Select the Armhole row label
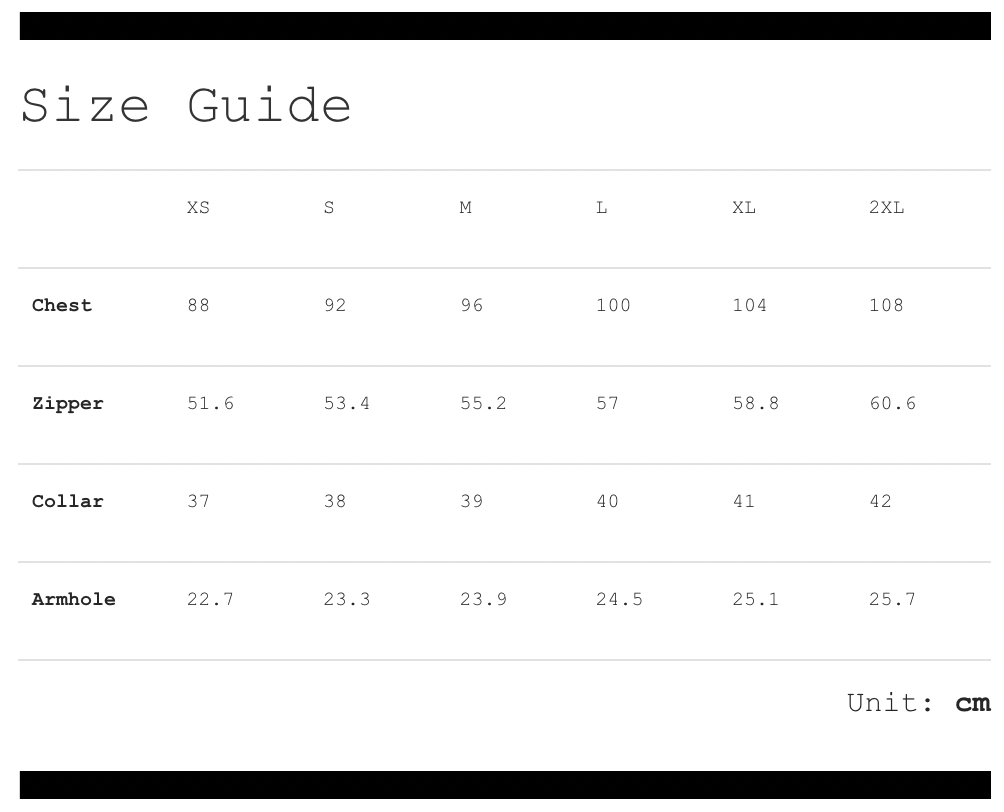Viewport: 1004px width, 812px height. point(74,600)
